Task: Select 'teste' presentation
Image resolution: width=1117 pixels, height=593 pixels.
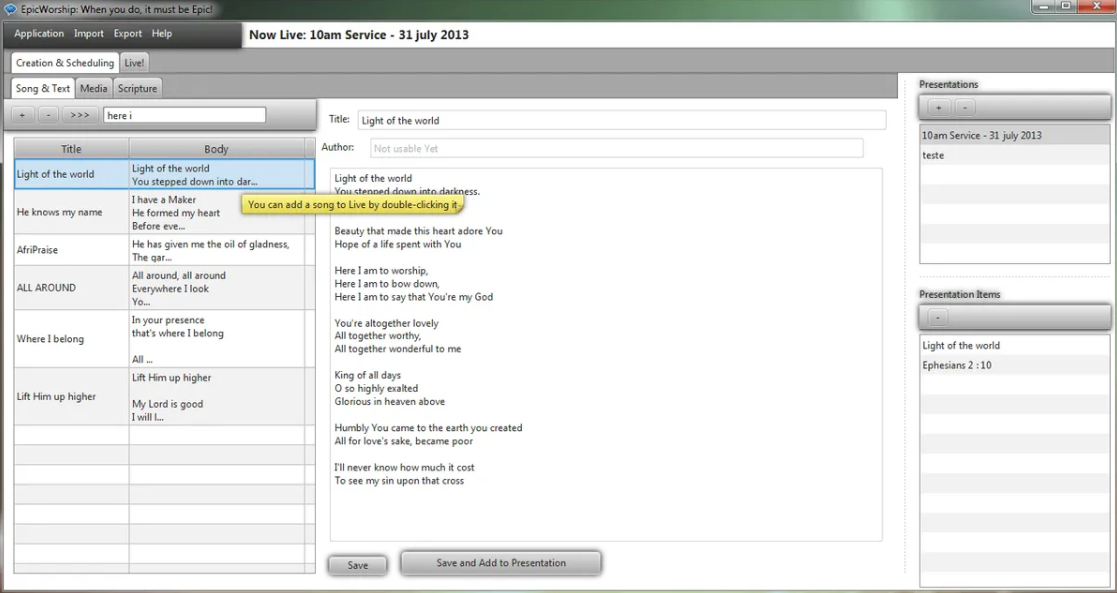Action: coord(1014,155)
